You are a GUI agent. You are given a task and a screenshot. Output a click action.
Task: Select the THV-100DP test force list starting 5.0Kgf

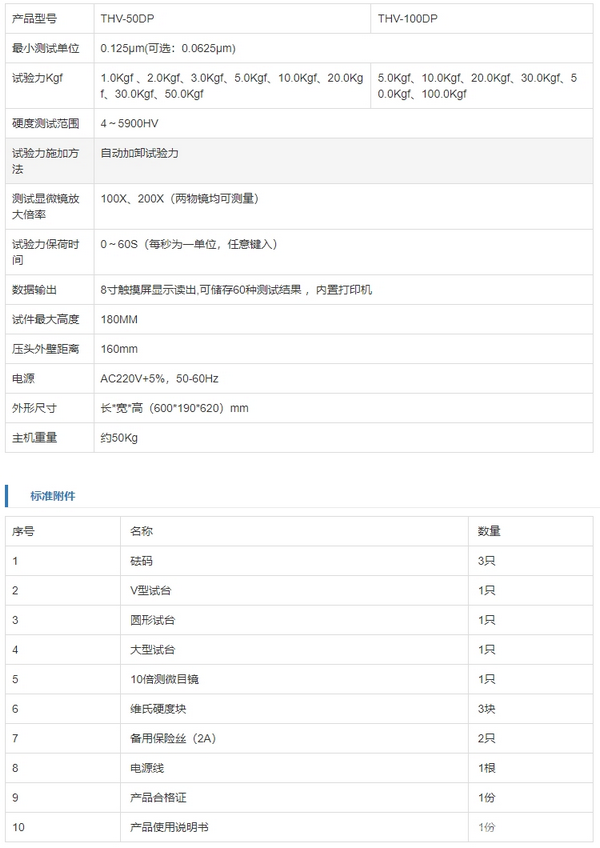click(x=477, y=85)
